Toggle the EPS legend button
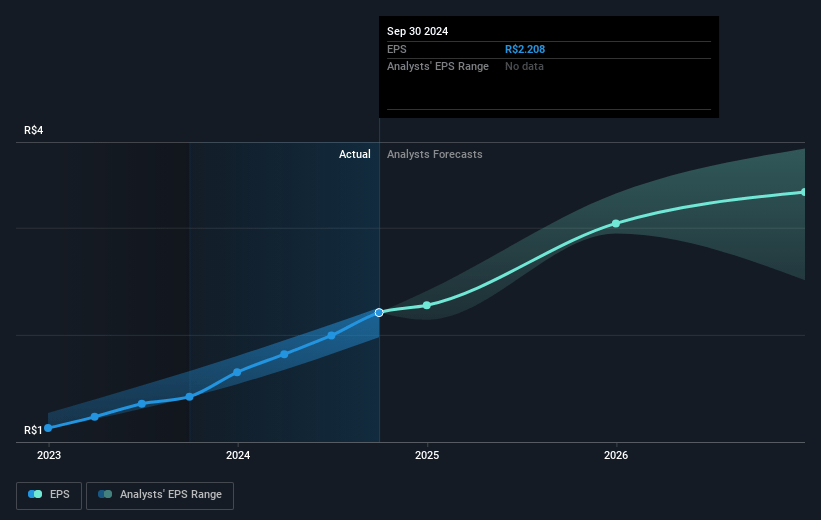The width and height of the screenshot is (821, 520). (x=49, y=495)
